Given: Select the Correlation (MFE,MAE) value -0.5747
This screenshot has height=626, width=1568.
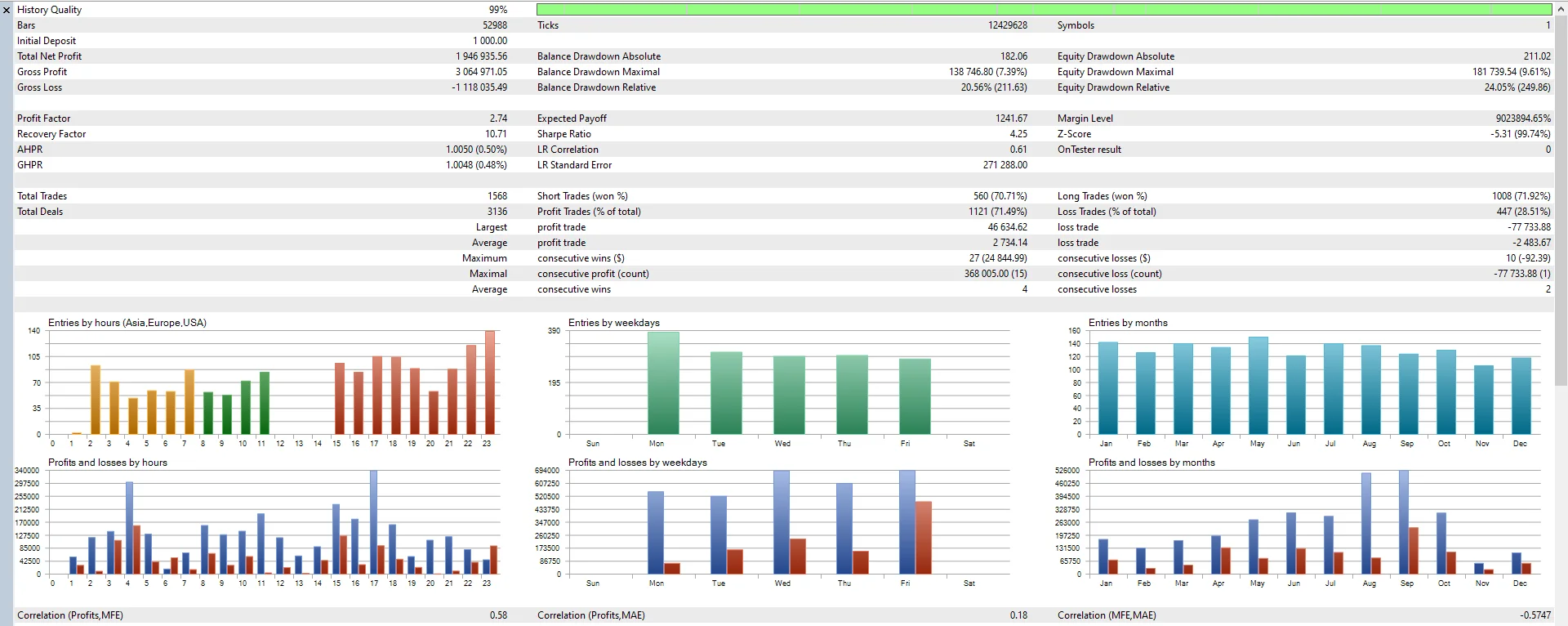Looking at the screenshot, I should pyautogui.click(x=1535, y=615).
